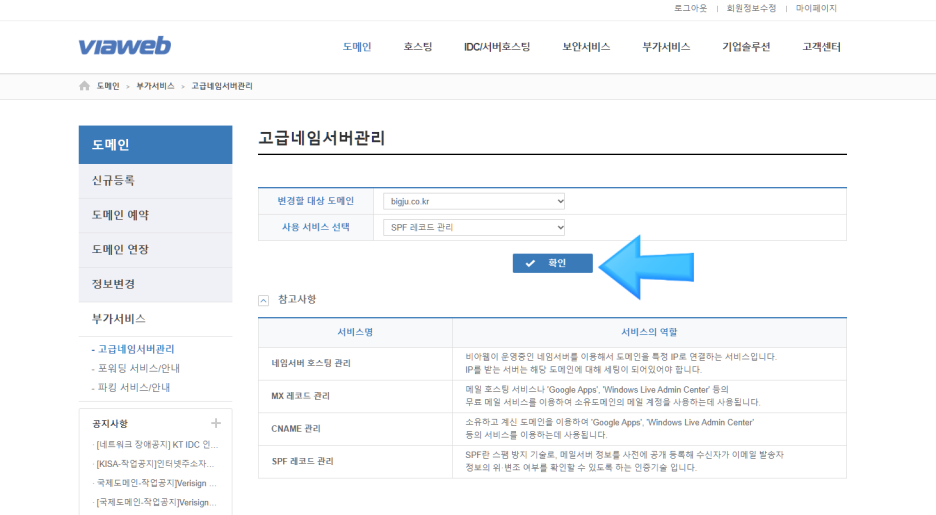Open the 도메인 top menu
936x515 pixels.
click(357, 47)
